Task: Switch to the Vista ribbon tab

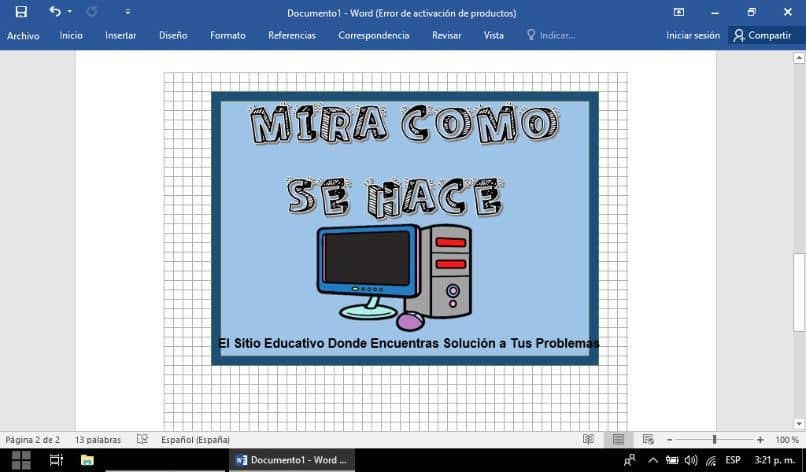Action: click(493, 35)
